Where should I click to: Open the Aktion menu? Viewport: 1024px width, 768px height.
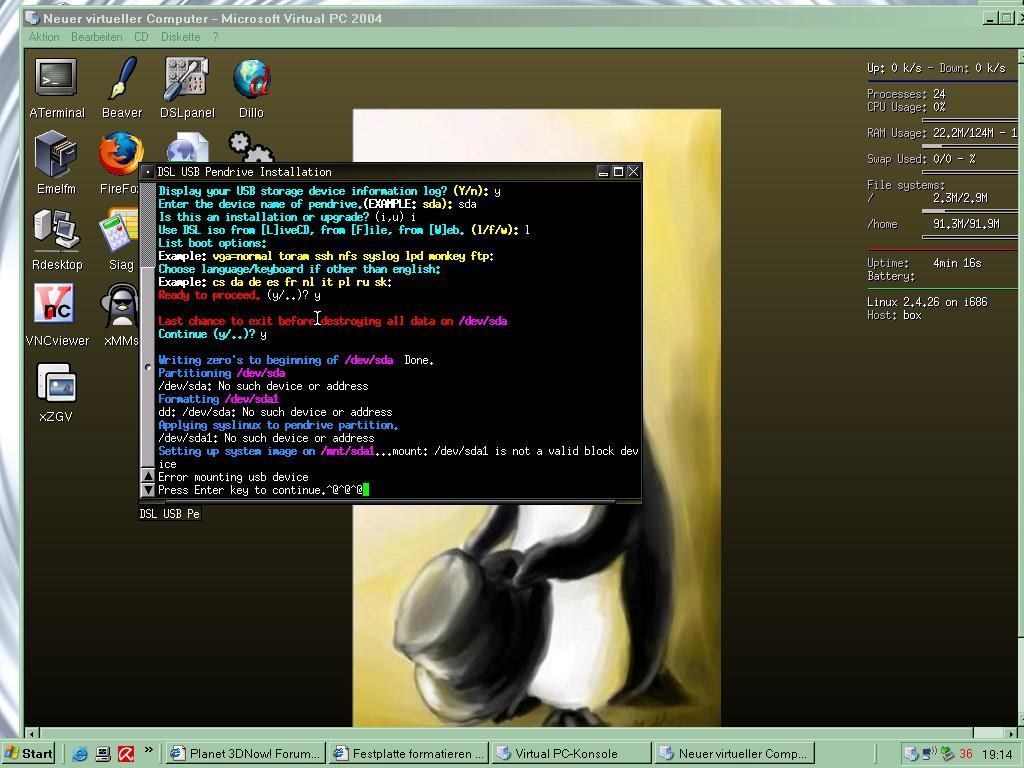44,37
